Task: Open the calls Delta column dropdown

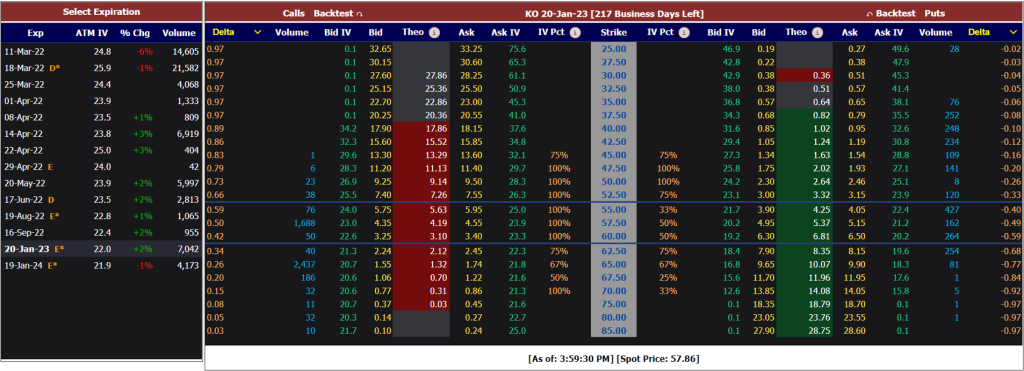Action: pyautogui.click(x=257, y=32)
